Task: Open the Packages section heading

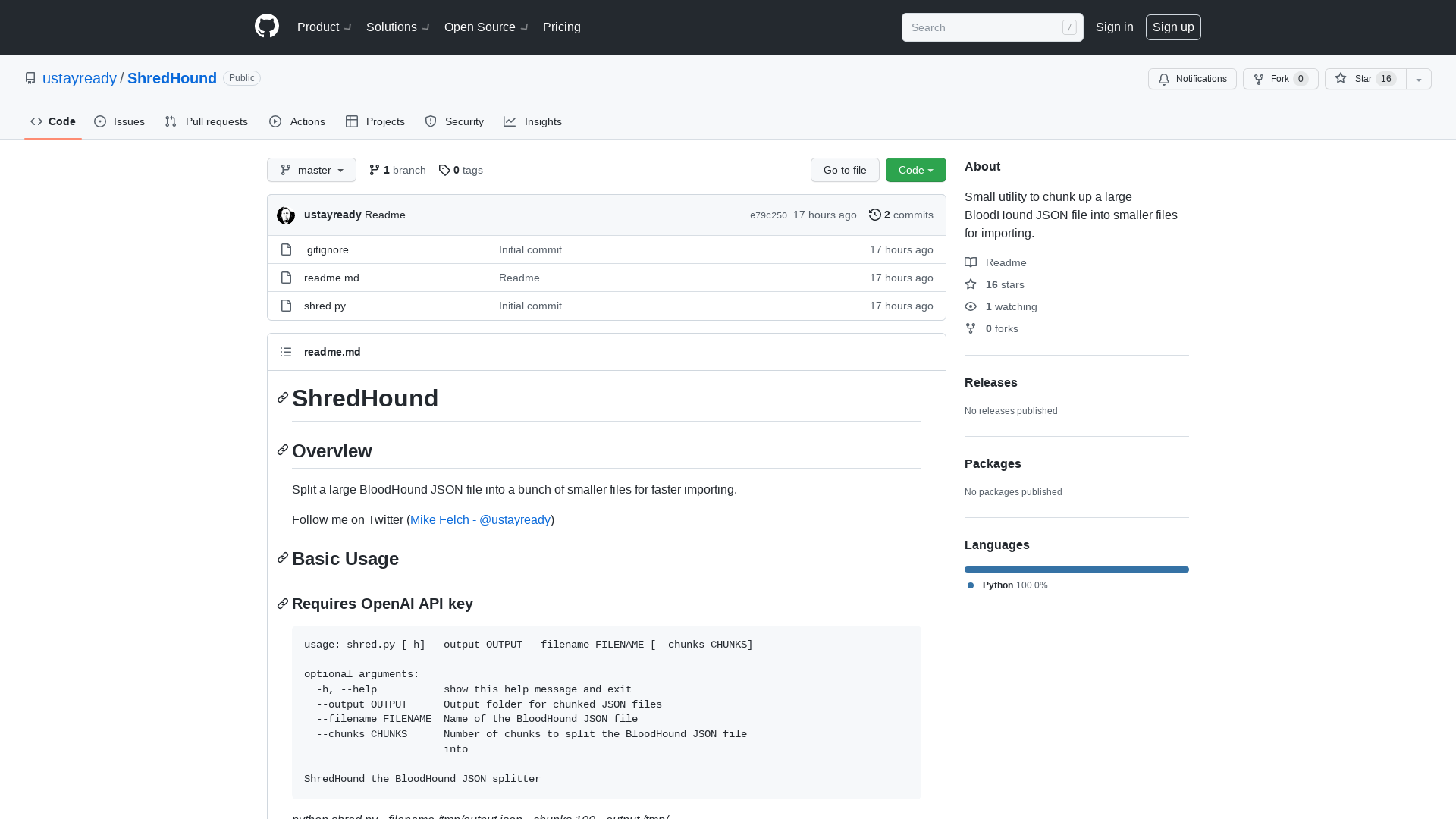Action: tap(993, 463)
